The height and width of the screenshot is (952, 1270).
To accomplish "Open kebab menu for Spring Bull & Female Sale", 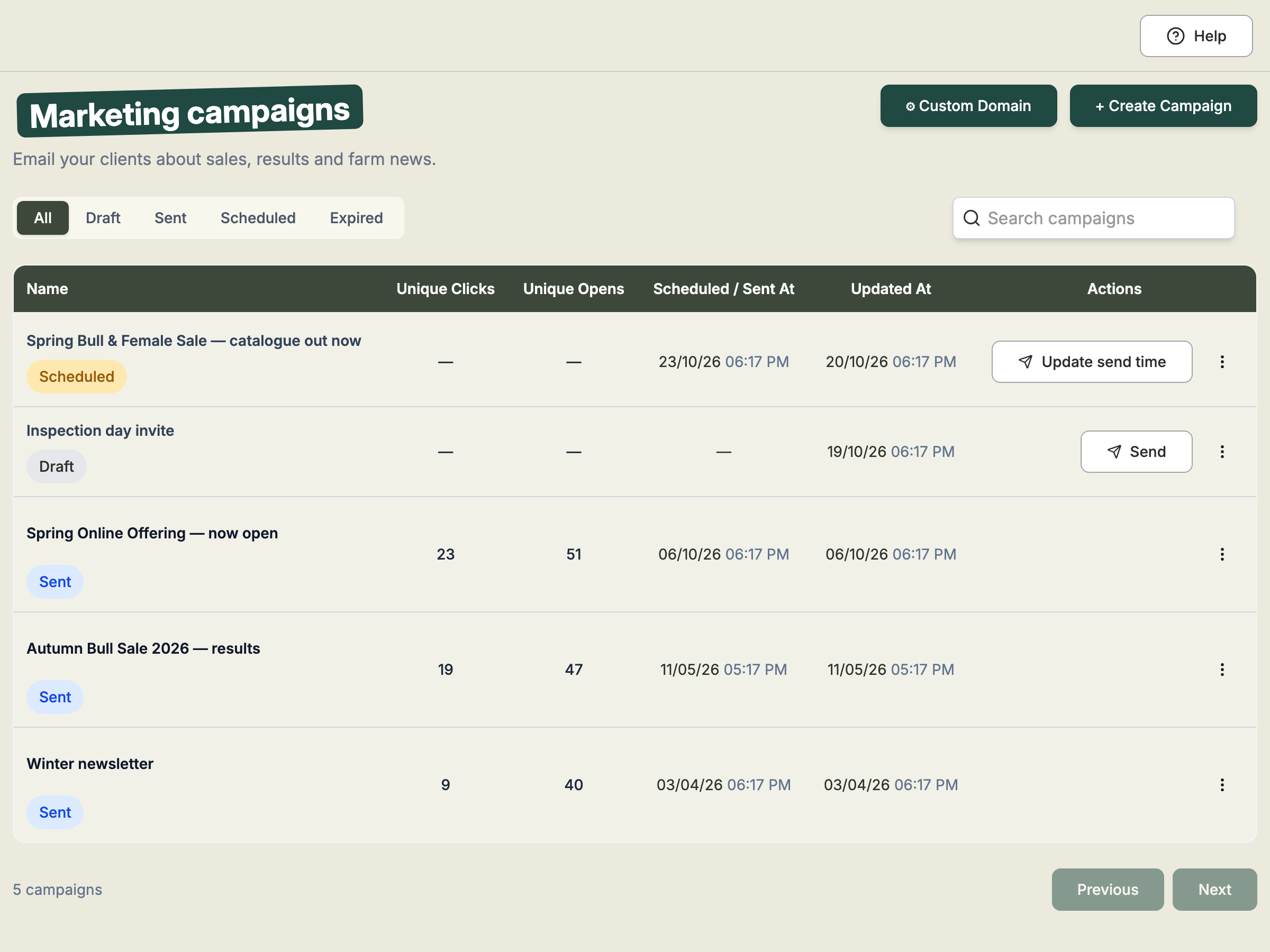I will (x=1222, y=362).
